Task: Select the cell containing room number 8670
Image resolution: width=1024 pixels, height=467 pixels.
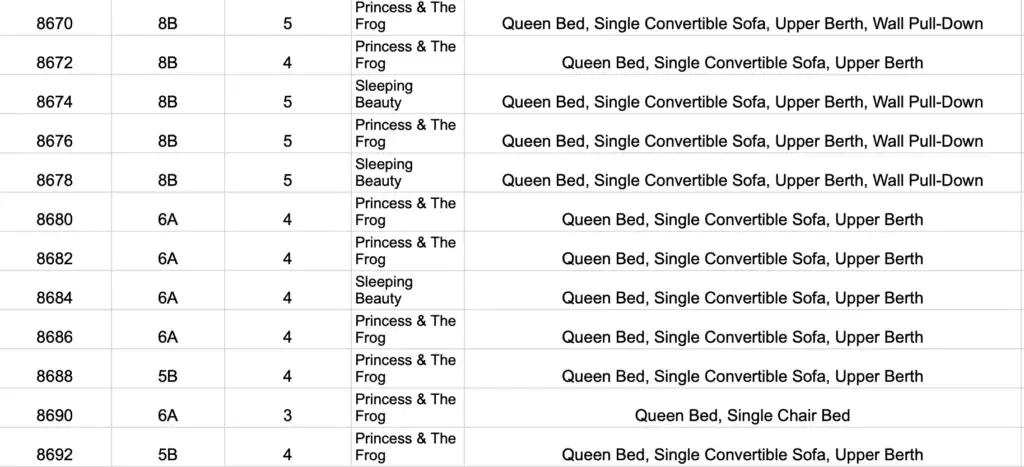Action: coord(54,23)
